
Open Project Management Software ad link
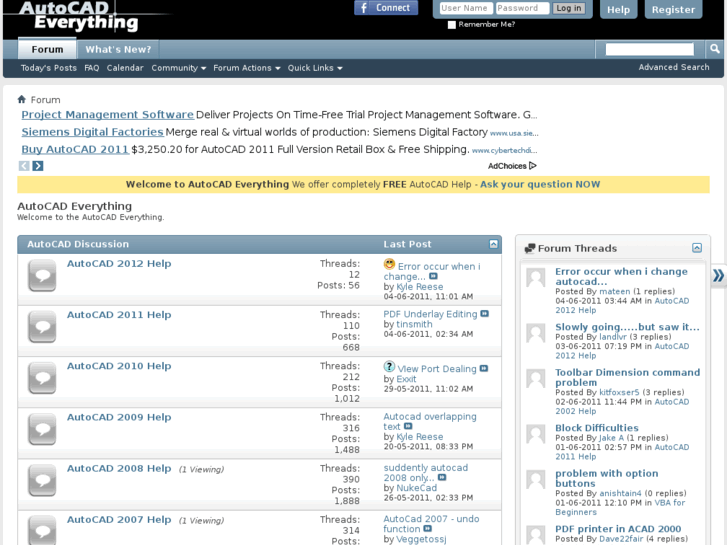coord(108,115)
